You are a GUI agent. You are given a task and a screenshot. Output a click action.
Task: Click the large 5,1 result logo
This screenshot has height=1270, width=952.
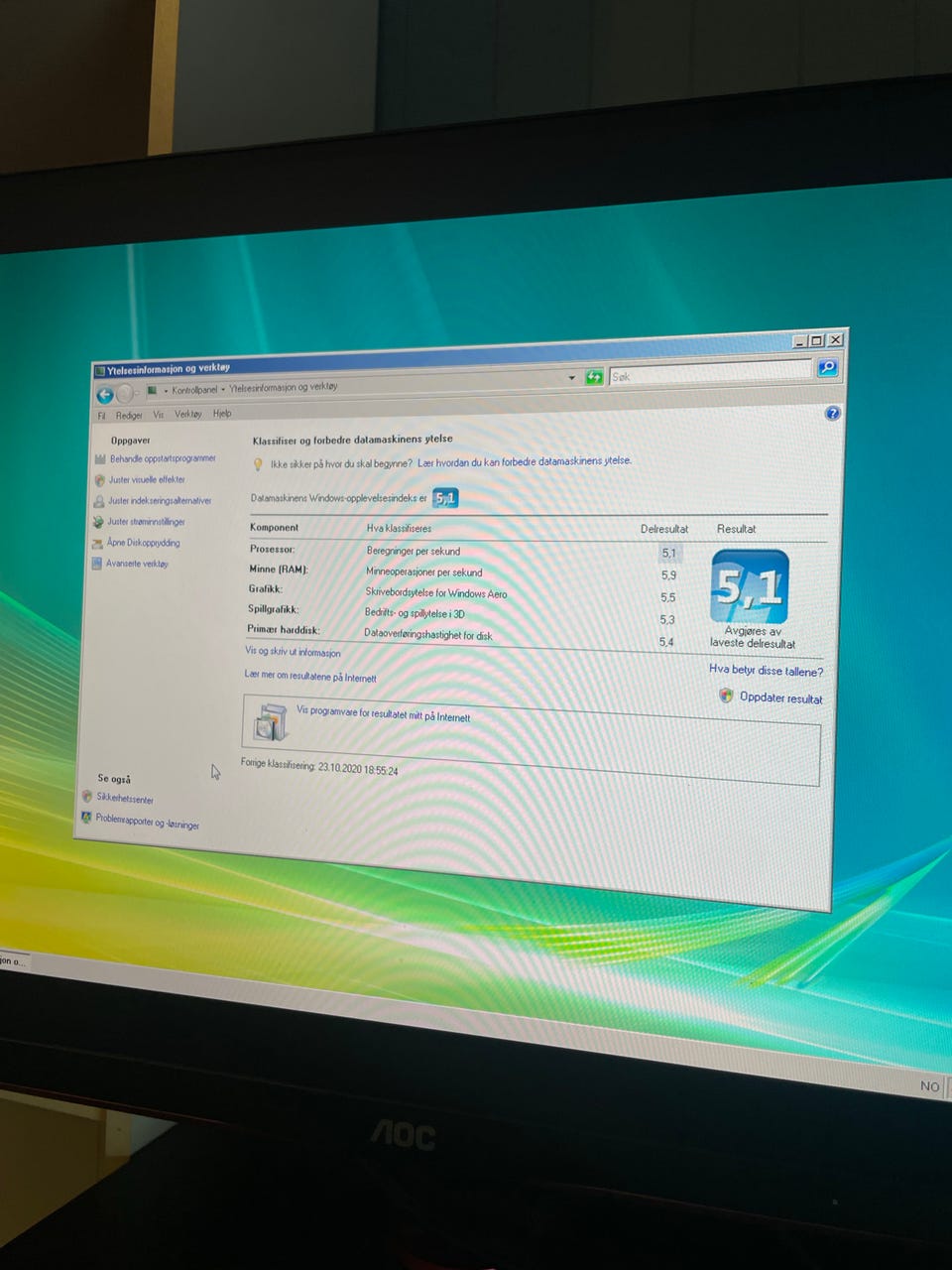click(750, 586)
